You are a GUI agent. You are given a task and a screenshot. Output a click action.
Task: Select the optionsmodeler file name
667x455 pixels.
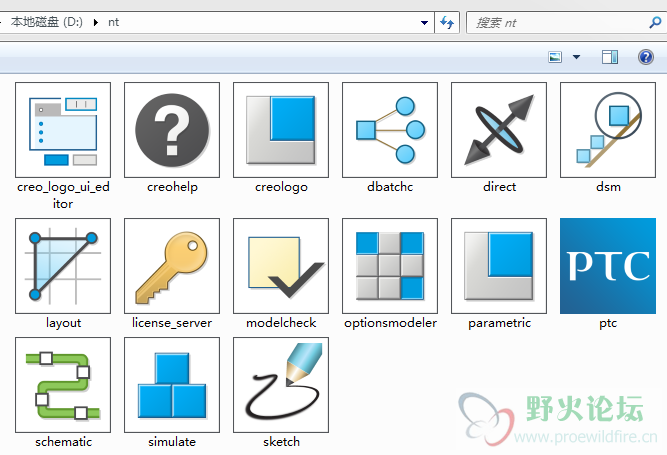tap(391, 323)
